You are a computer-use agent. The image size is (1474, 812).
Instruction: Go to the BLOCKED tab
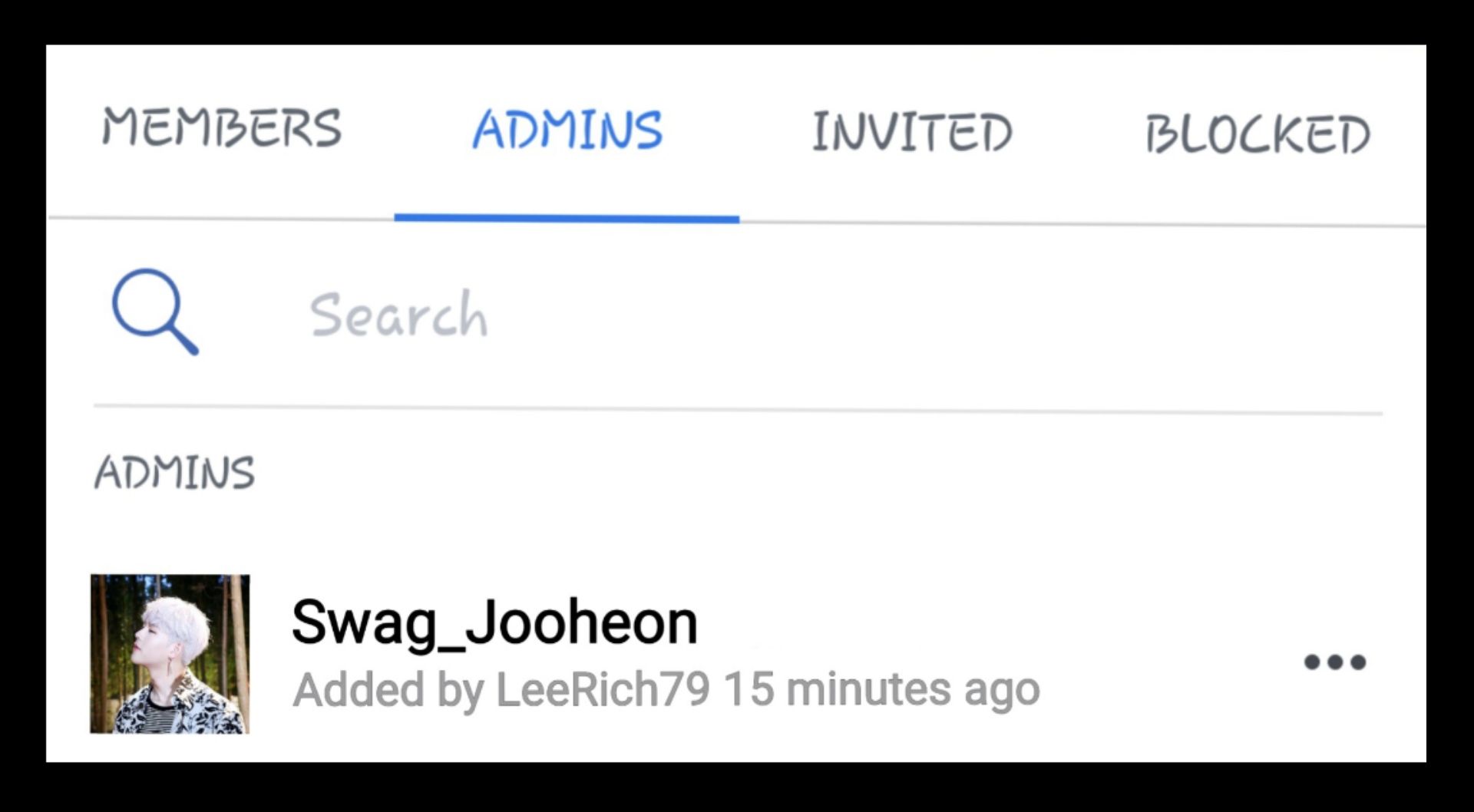[1258, 134]
